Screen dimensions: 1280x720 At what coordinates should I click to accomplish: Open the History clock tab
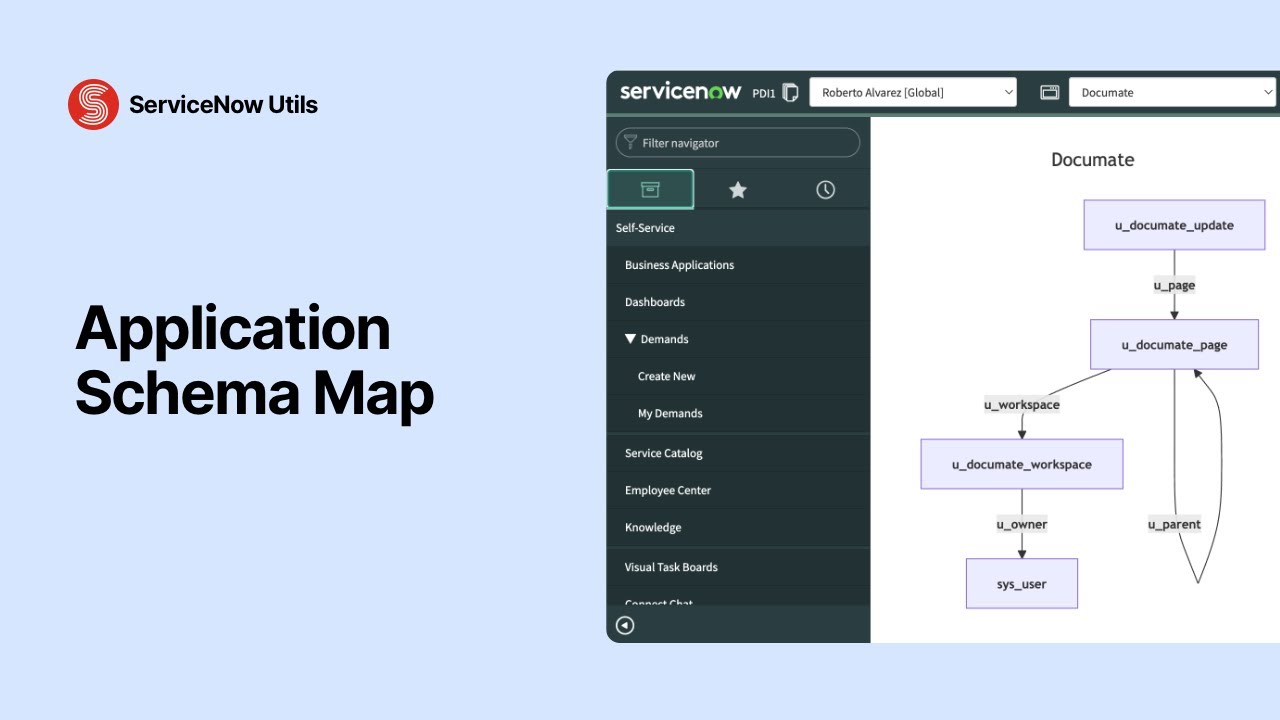coord(825,190)
